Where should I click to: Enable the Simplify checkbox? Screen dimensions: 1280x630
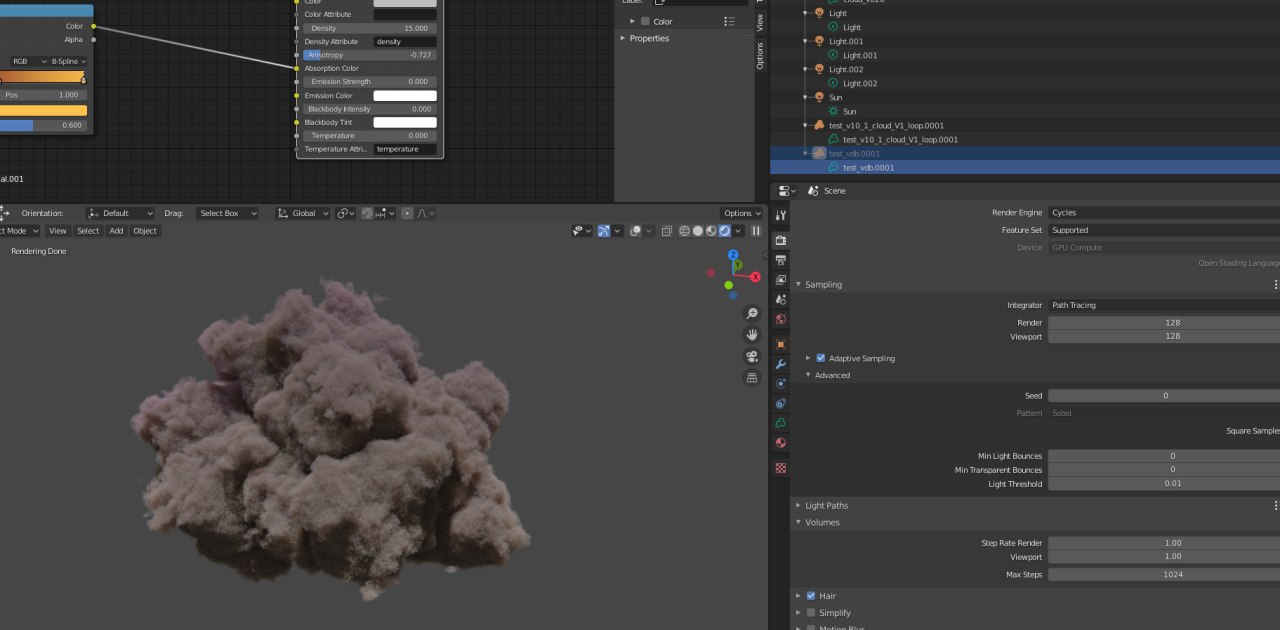point(811,613)
